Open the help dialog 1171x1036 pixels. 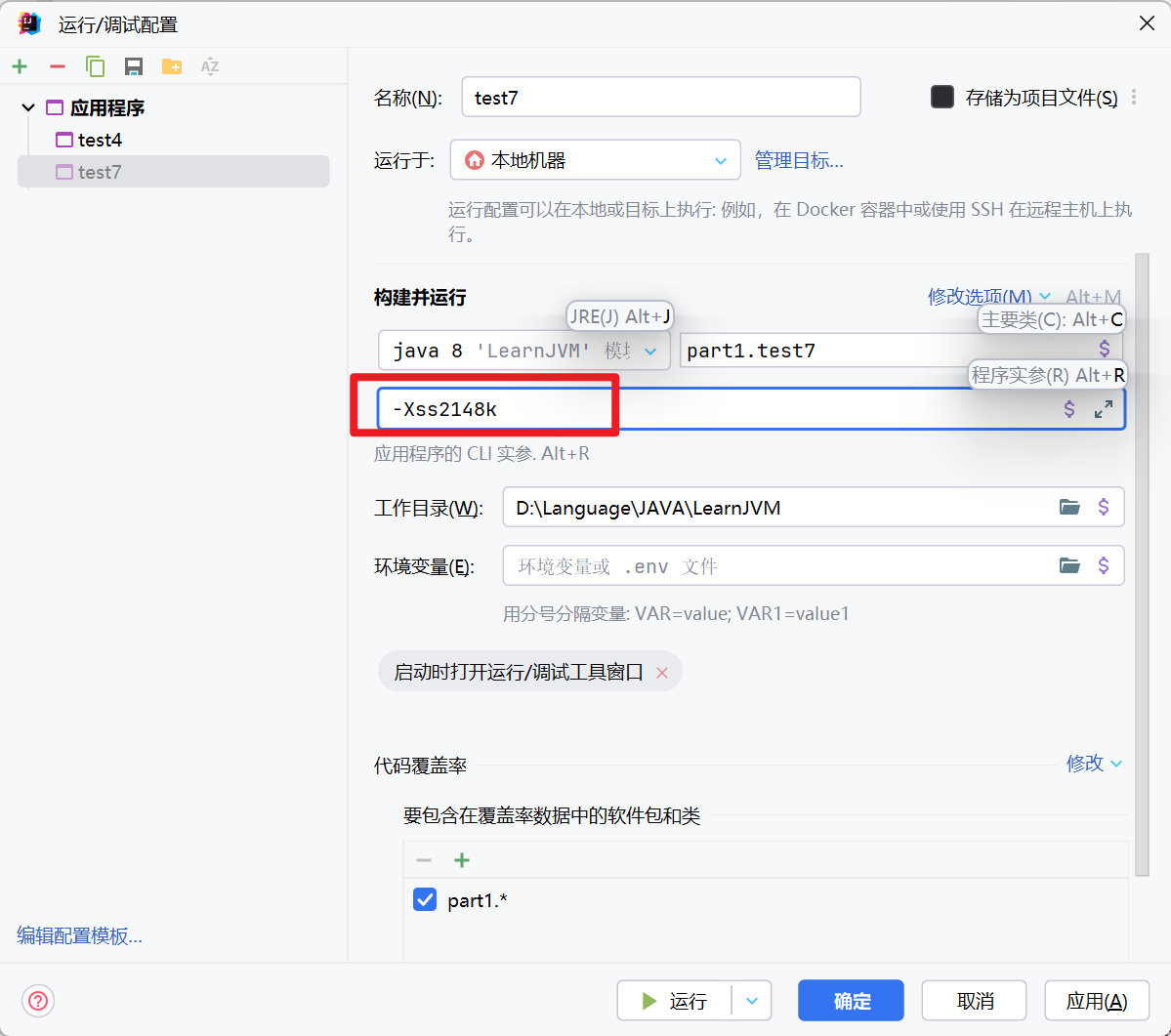[x=37, y=1000]
